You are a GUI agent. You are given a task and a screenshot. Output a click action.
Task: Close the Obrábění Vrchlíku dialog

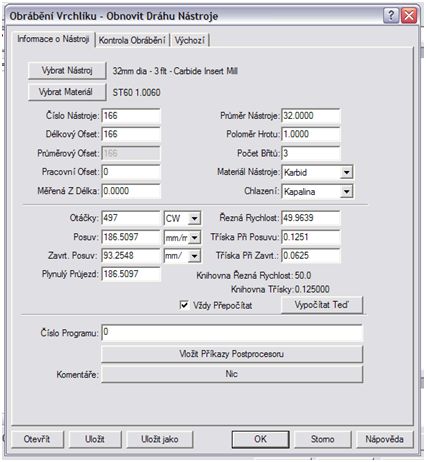coord(409,15)
